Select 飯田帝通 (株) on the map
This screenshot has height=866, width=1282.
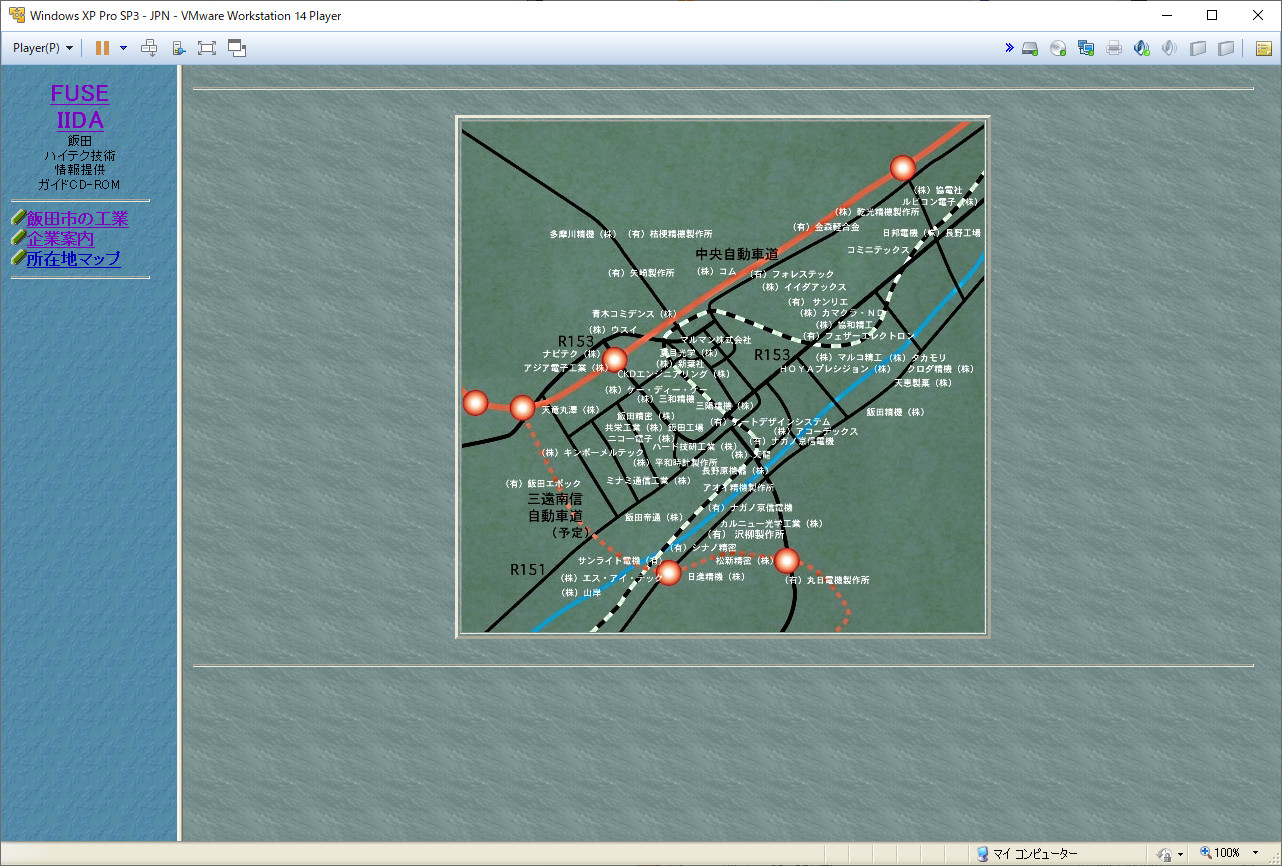coord(654,518)
